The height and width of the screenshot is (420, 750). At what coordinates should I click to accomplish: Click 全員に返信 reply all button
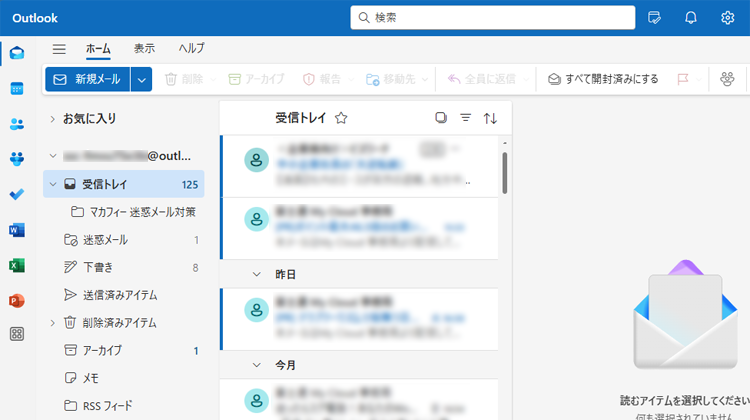(x=482, y=79)
